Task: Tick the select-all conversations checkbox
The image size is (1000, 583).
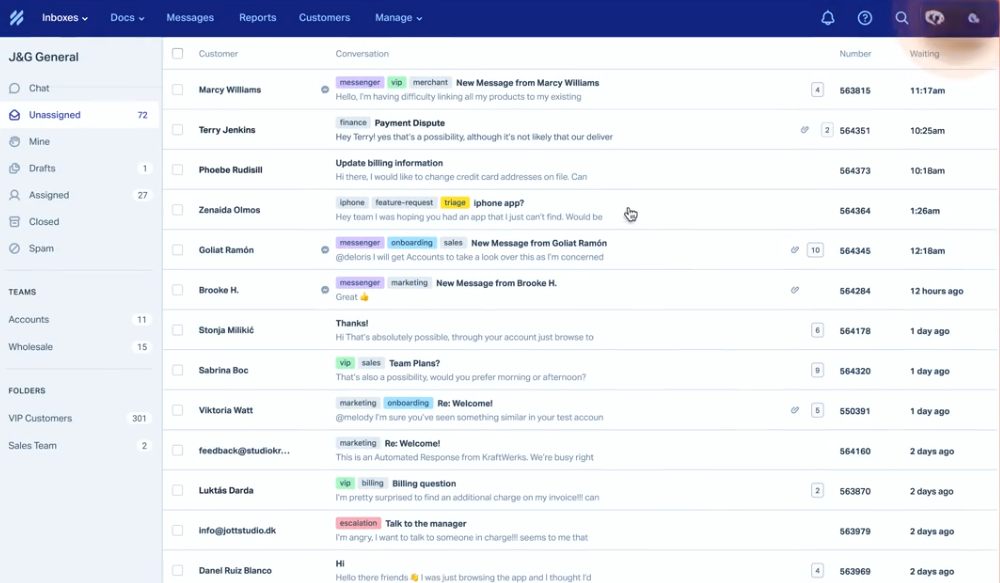Action: tap(178, 54)
